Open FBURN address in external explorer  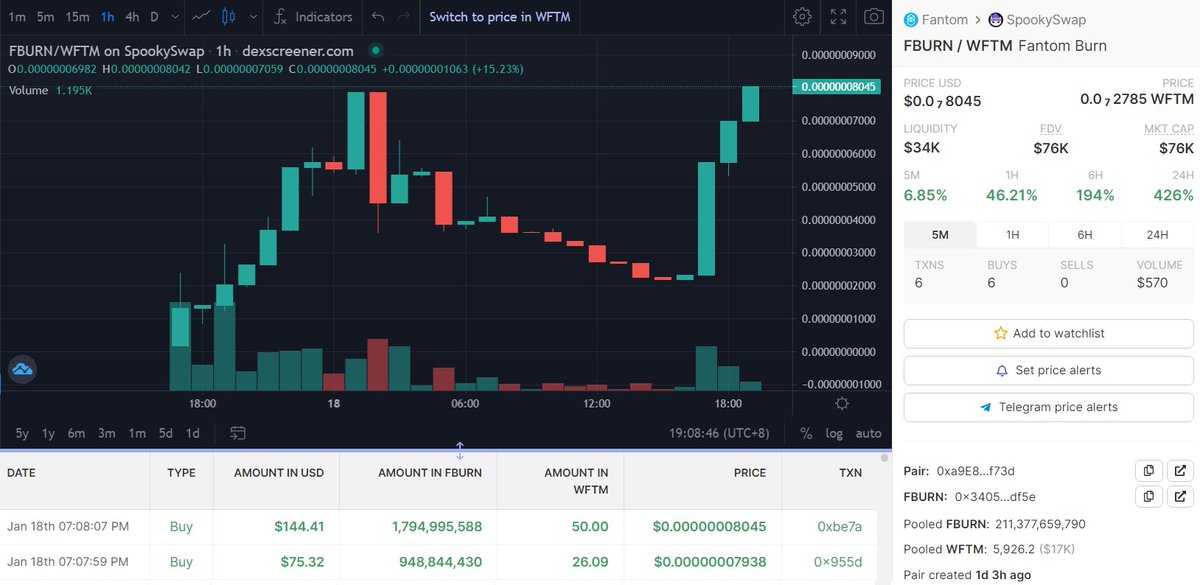1180,496
